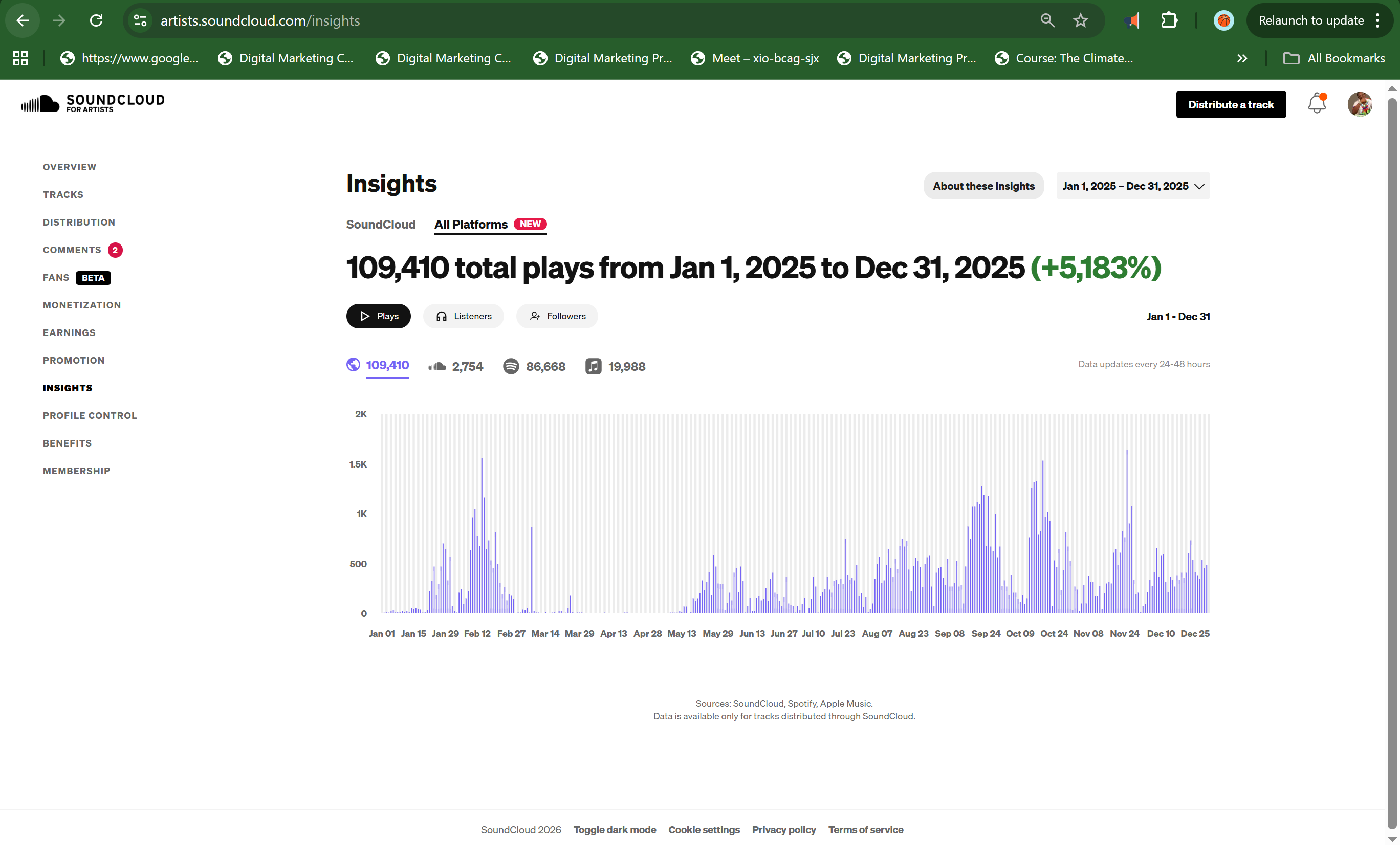Open the Extensions puzzle icon
Image resolution: width=1400 pixels, height=845 pixels.
tap(1168, 20)
